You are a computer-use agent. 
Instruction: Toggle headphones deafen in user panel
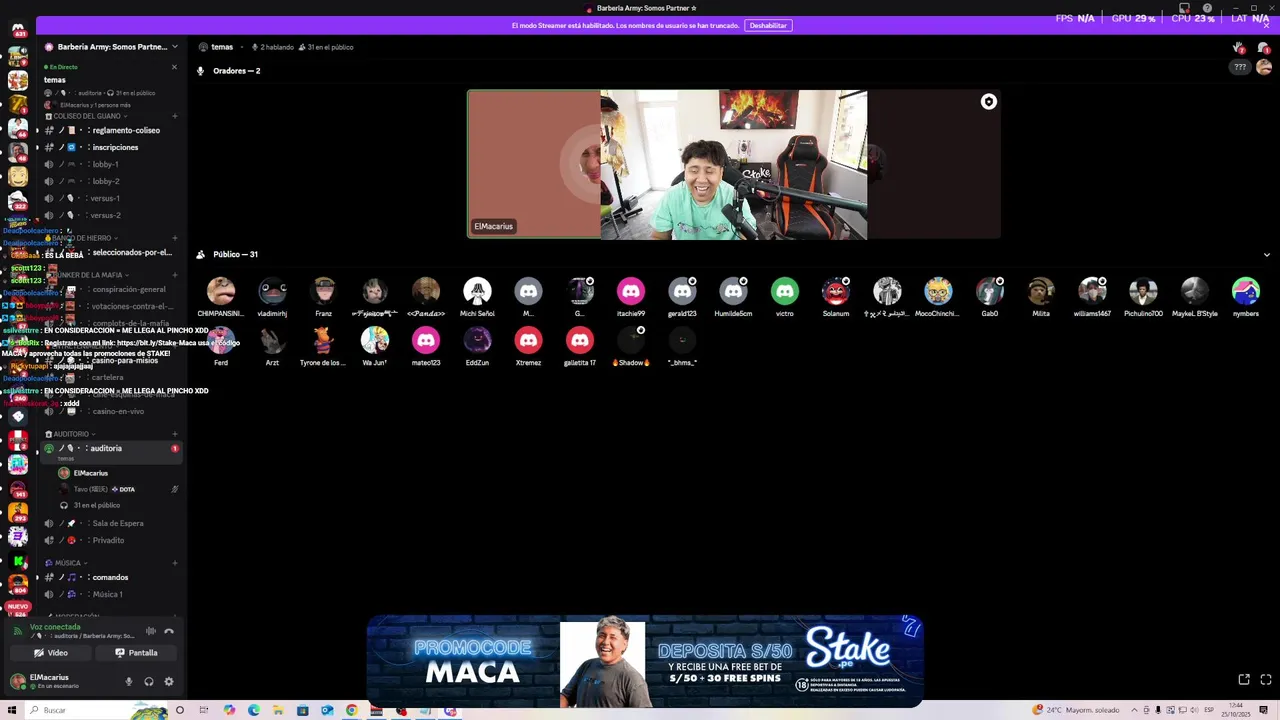click(x=149, y=682)
